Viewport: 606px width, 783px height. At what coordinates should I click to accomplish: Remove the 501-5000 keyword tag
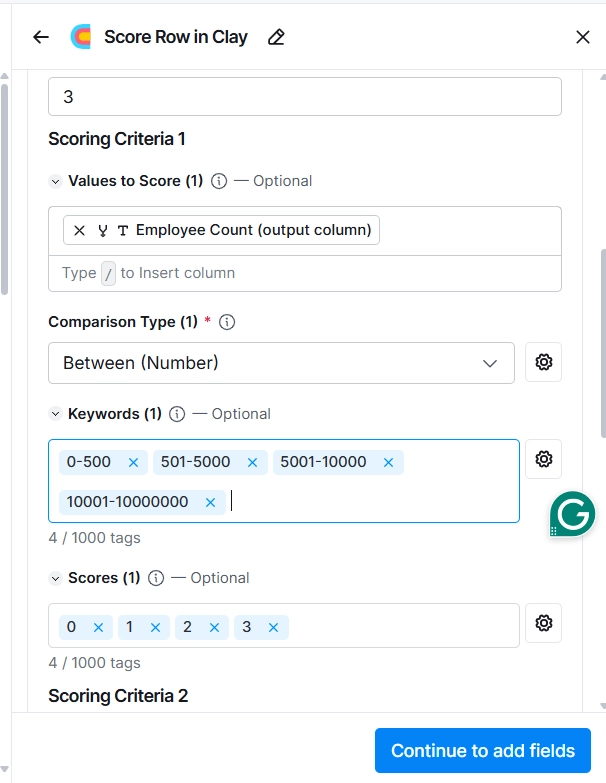tap(253, 462)
